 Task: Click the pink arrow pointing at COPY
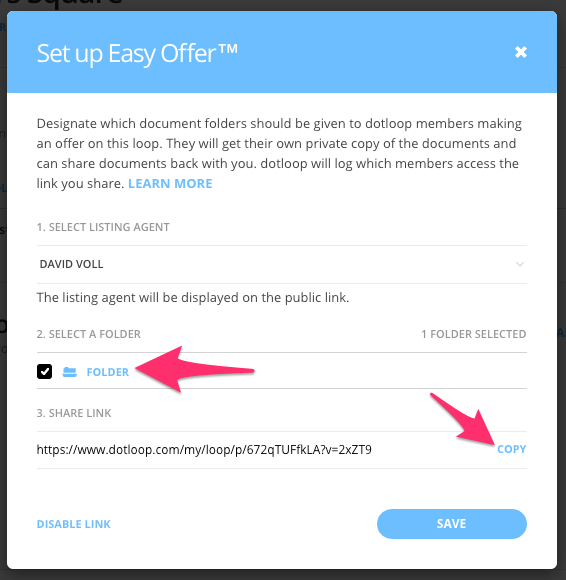(x=463, y=419)
